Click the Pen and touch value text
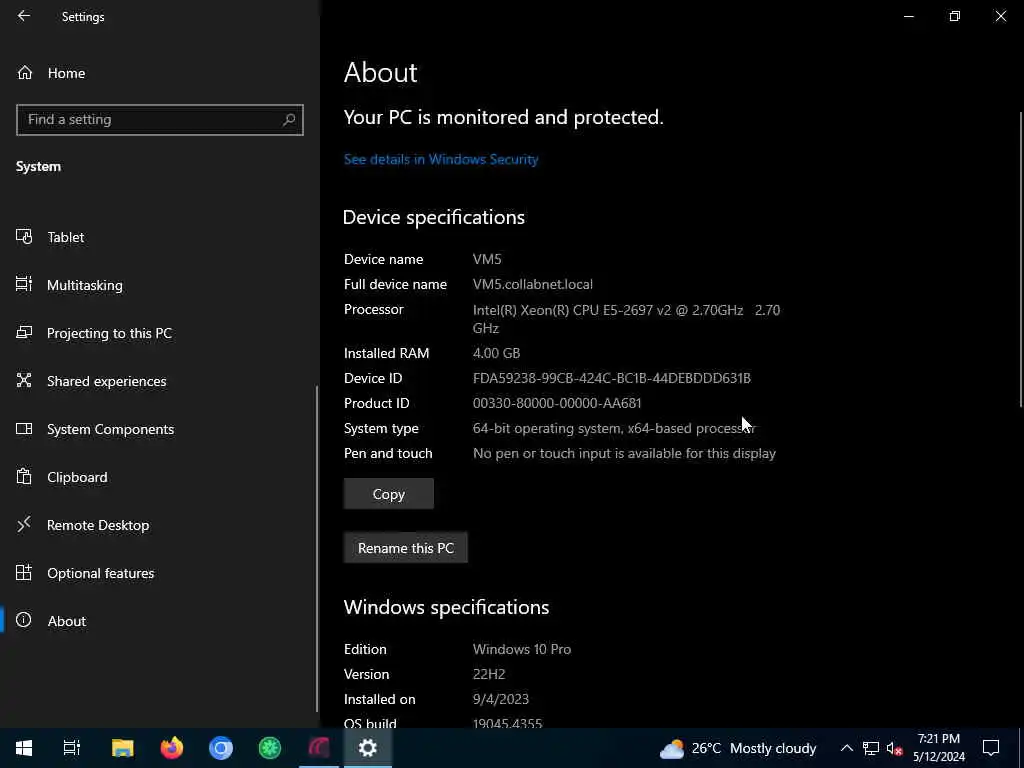1024x768 pixels. tap(624, 453)
